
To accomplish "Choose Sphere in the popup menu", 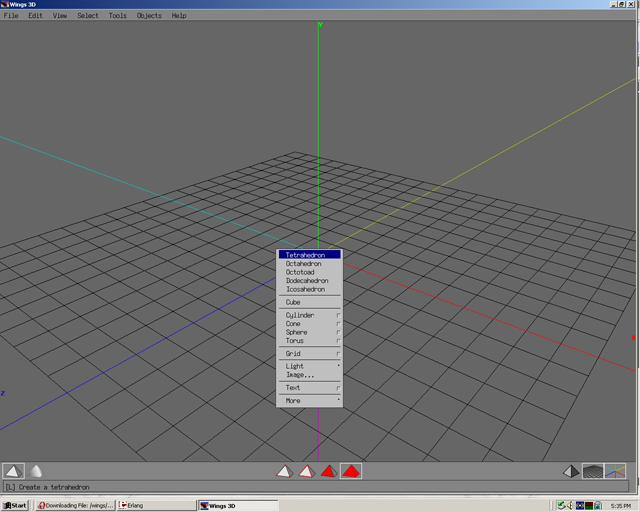I will coord(309,332).
